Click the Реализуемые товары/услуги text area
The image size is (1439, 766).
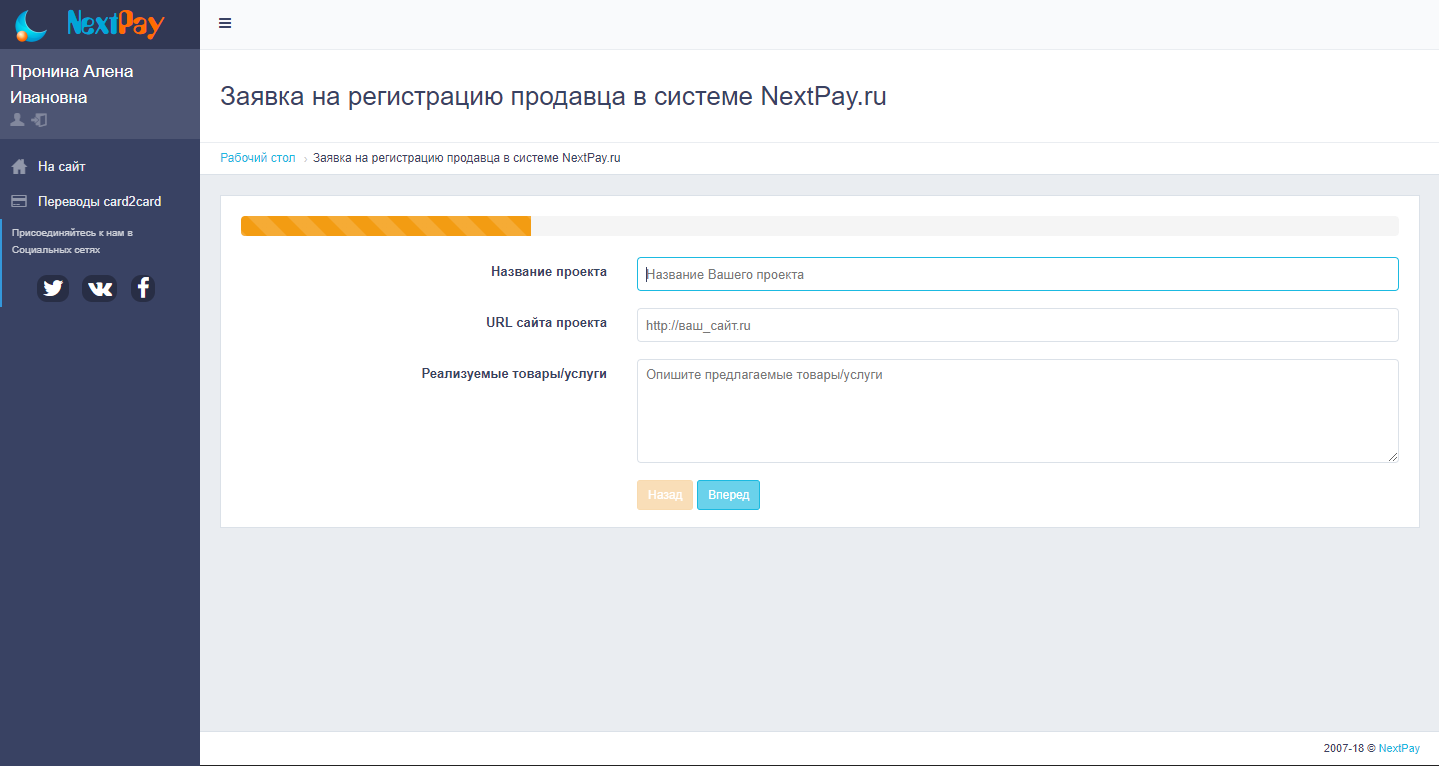[1017, 410]
